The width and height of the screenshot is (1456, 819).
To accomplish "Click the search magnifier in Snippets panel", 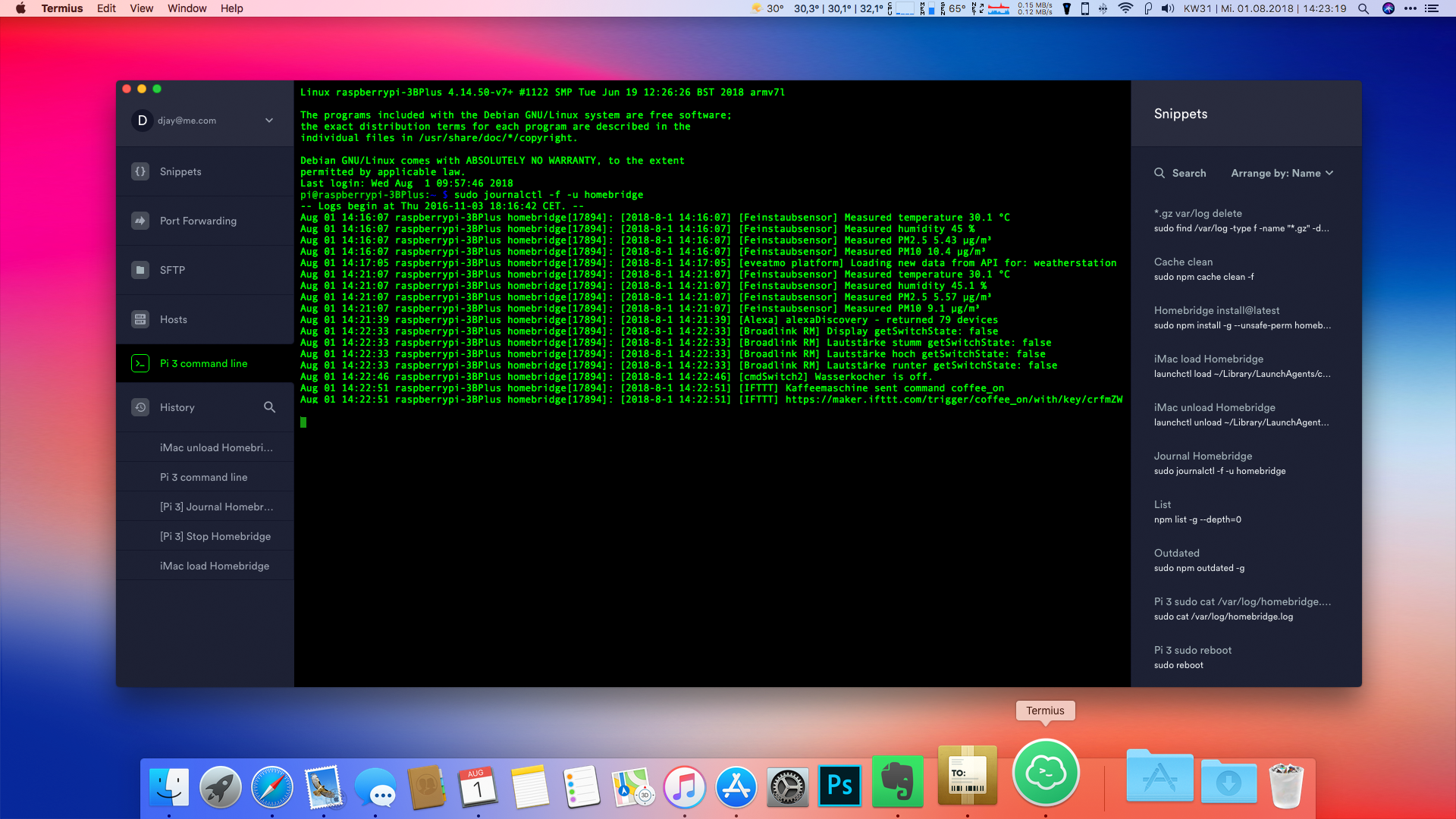I will (1159, 173).
